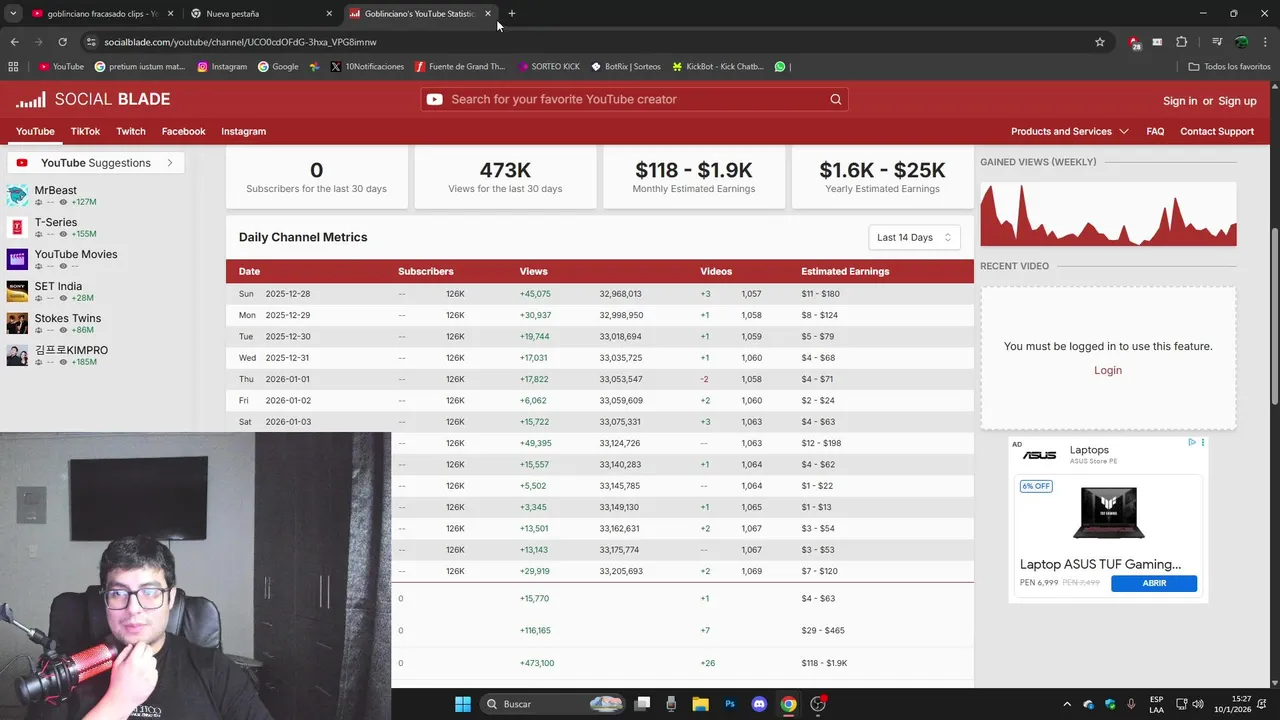Bookmark this page with the star icon

click(1100, 42)
